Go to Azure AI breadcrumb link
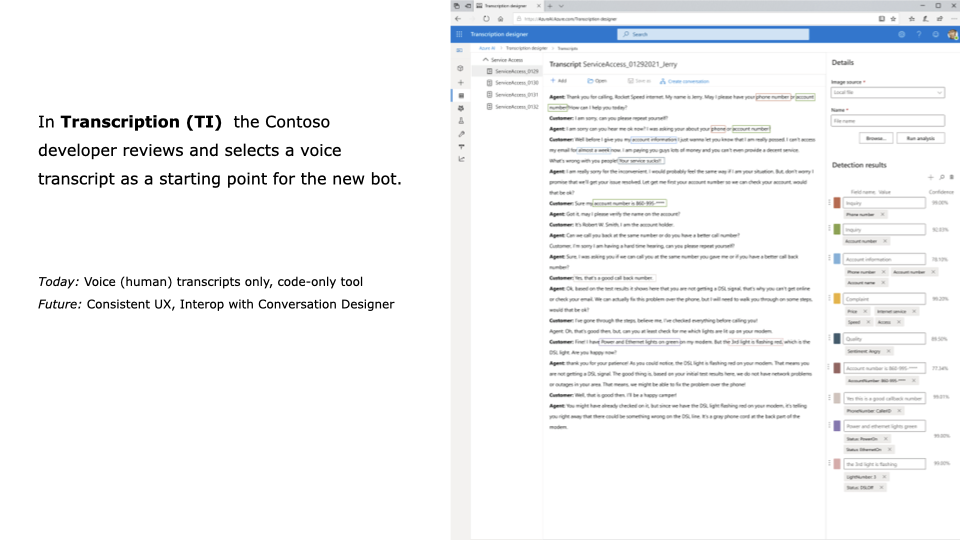This screenshot has width=960, height=540. tap(487, 48)
